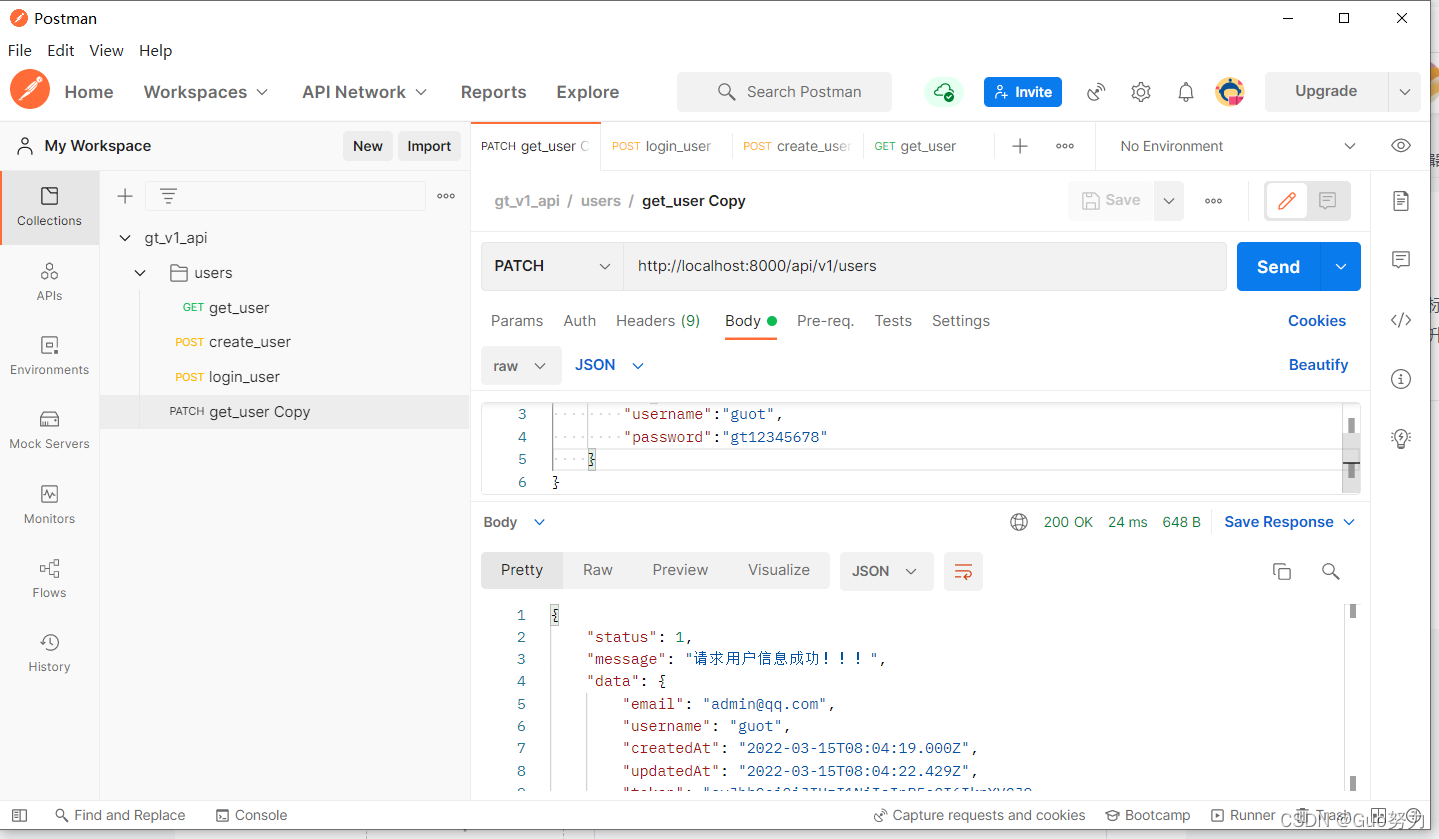Open network information globe icon

(1019, 522)
